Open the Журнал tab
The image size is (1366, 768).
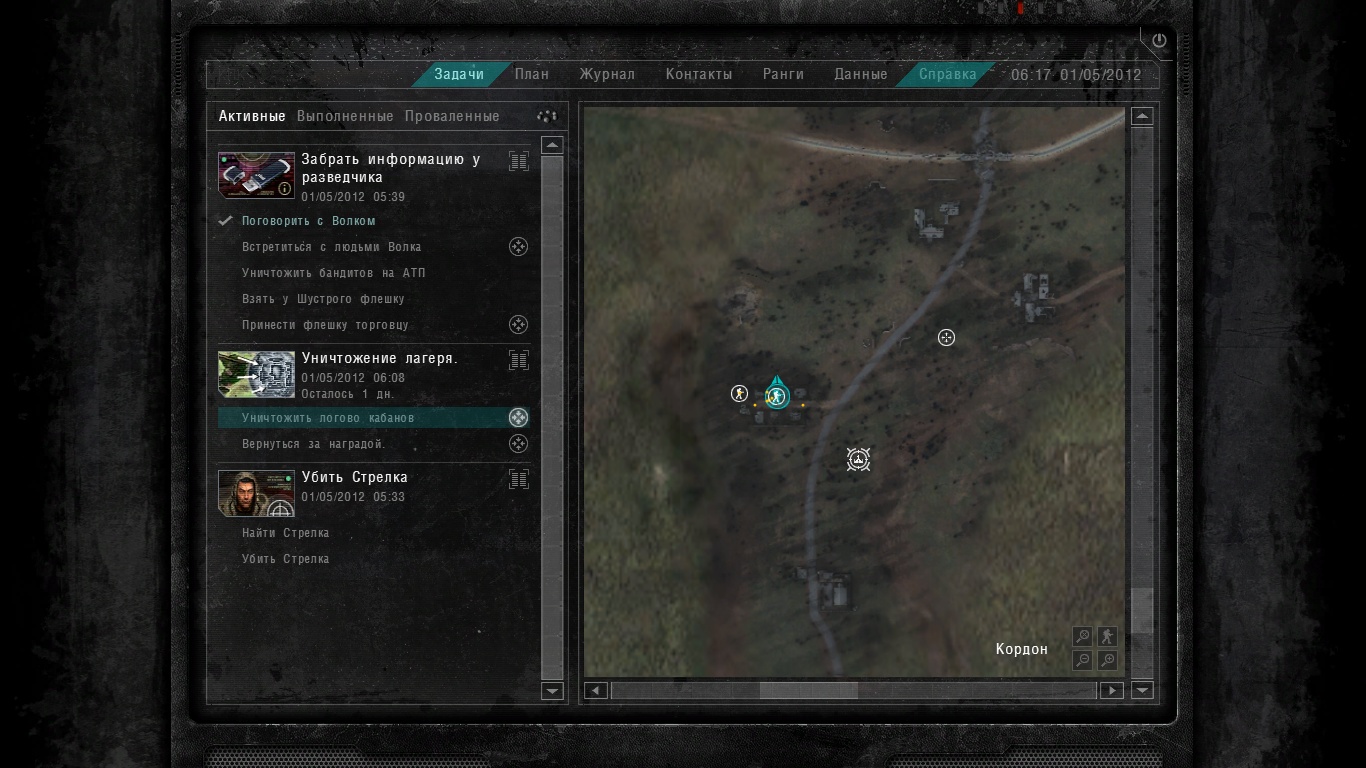tap(607, 74)
